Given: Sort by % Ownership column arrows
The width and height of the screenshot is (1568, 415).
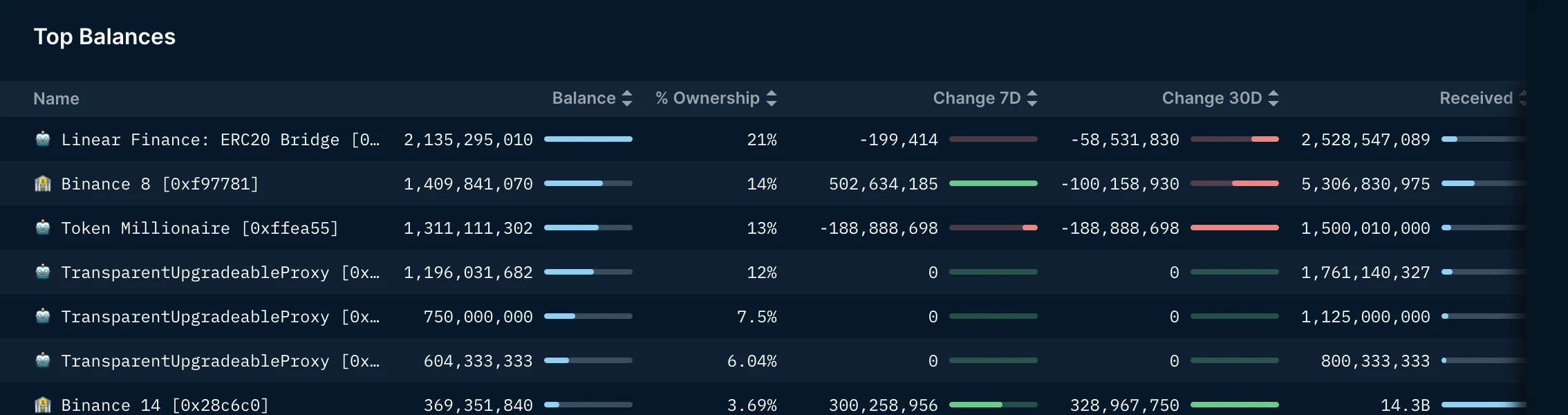Looking at the screenshot, I should [772, 98].
